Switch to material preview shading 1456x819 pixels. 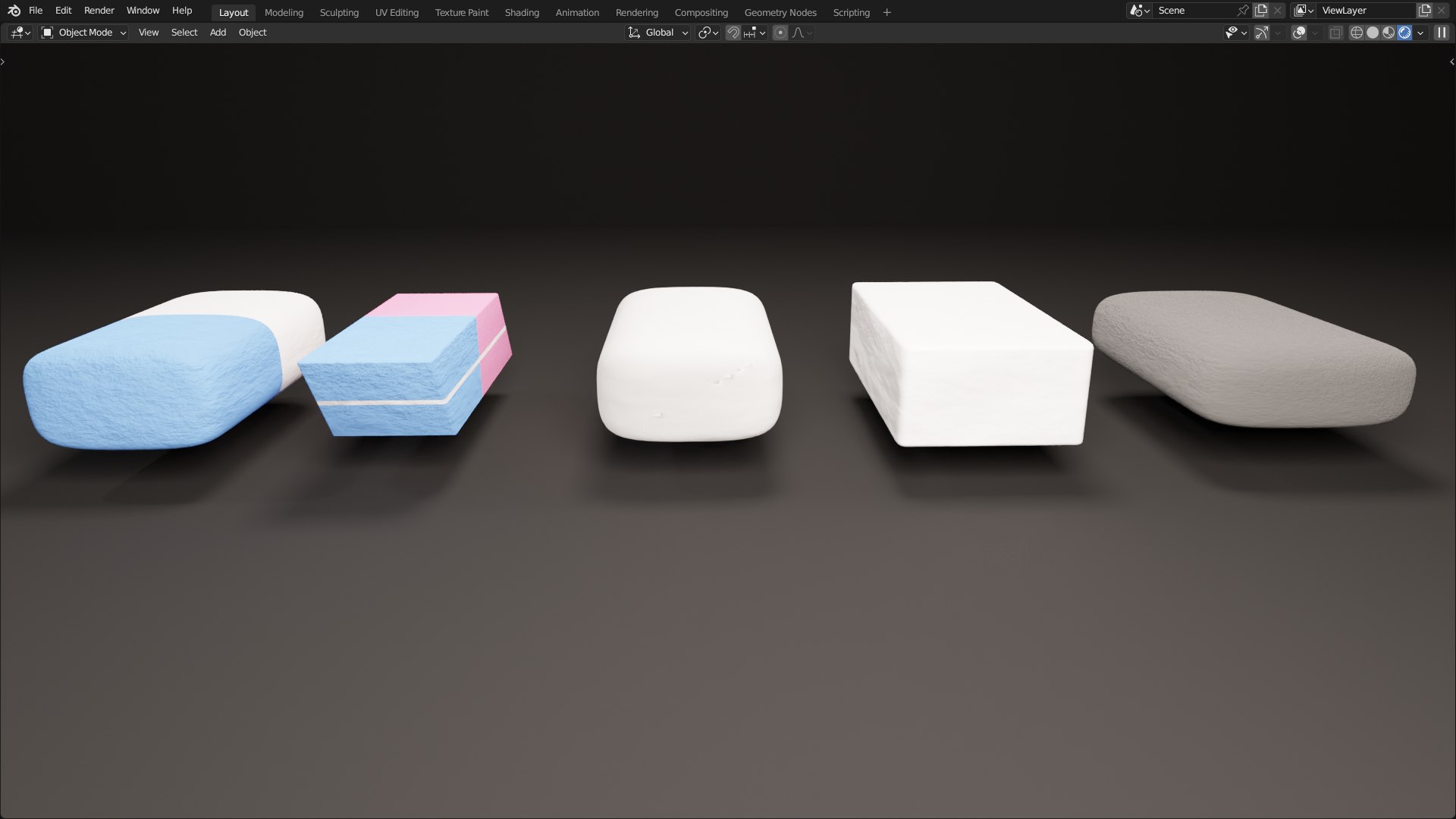pos(1389,33)
